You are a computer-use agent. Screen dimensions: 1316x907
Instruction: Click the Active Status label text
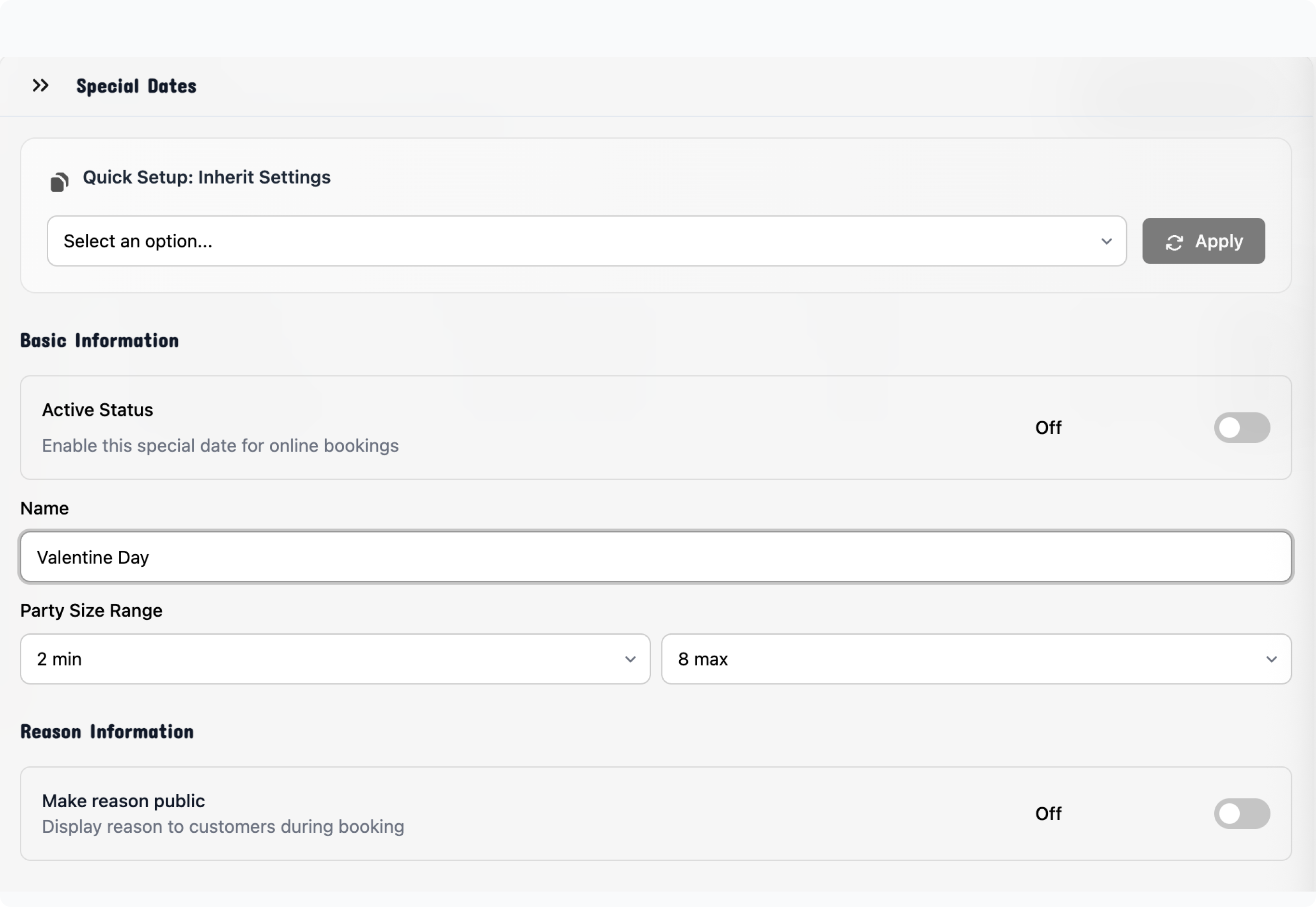(x=98, y=410)
